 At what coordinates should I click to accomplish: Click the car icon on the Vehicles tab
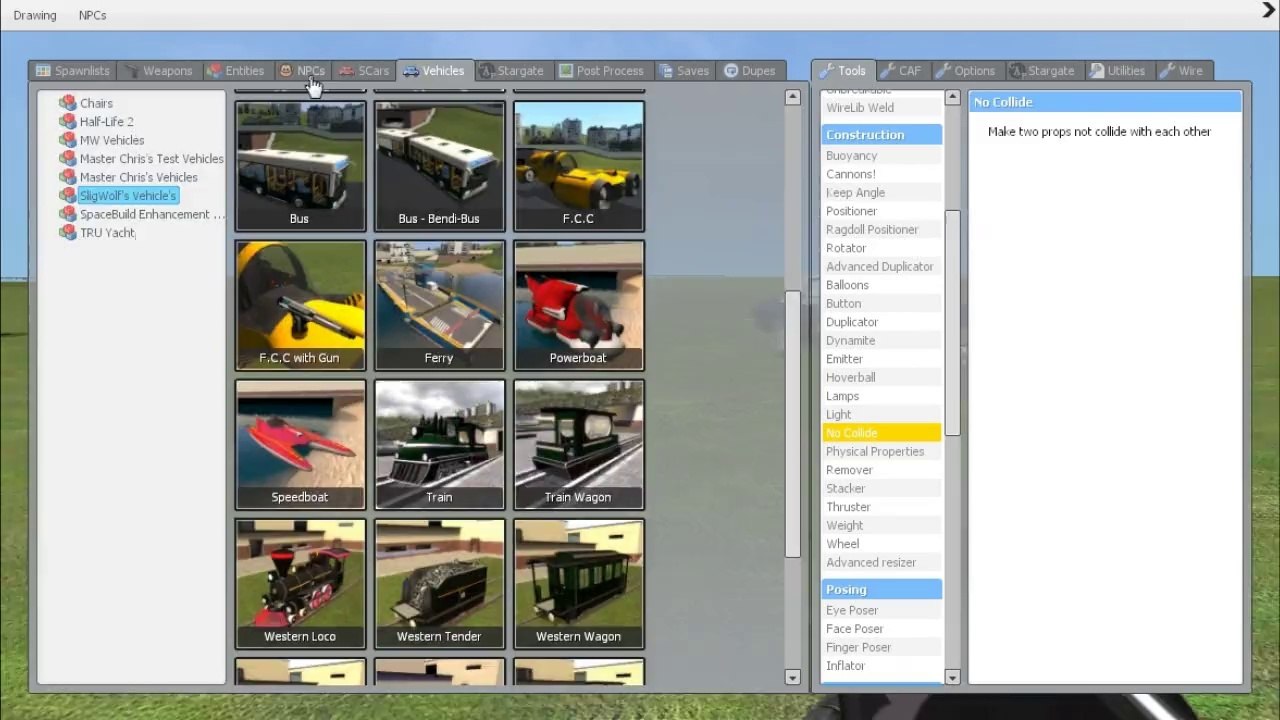pyautogui.click(x=411, y=71)
